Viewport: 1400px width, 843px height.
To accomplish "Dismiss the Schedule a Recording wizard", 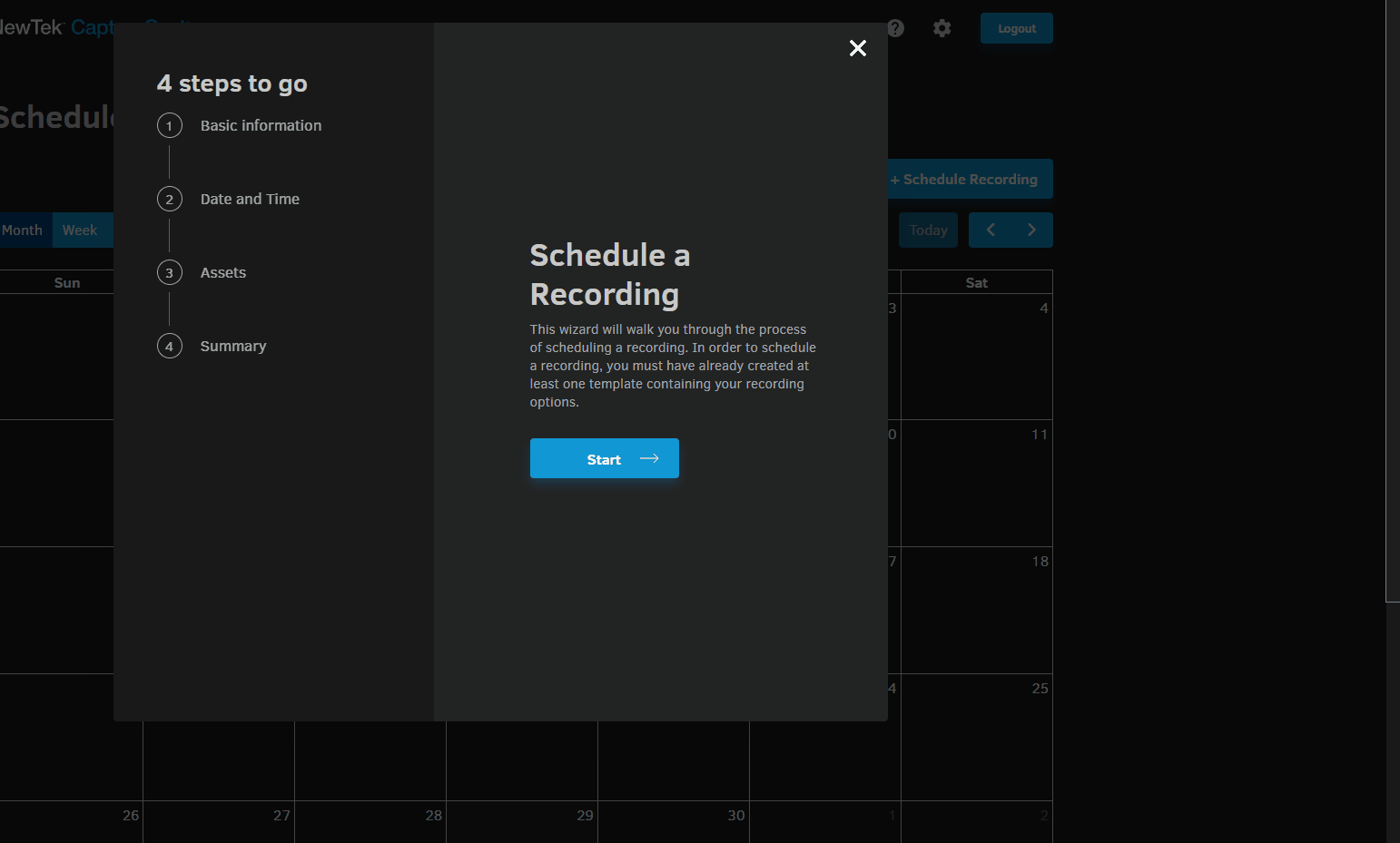I will tap(857, 48).
